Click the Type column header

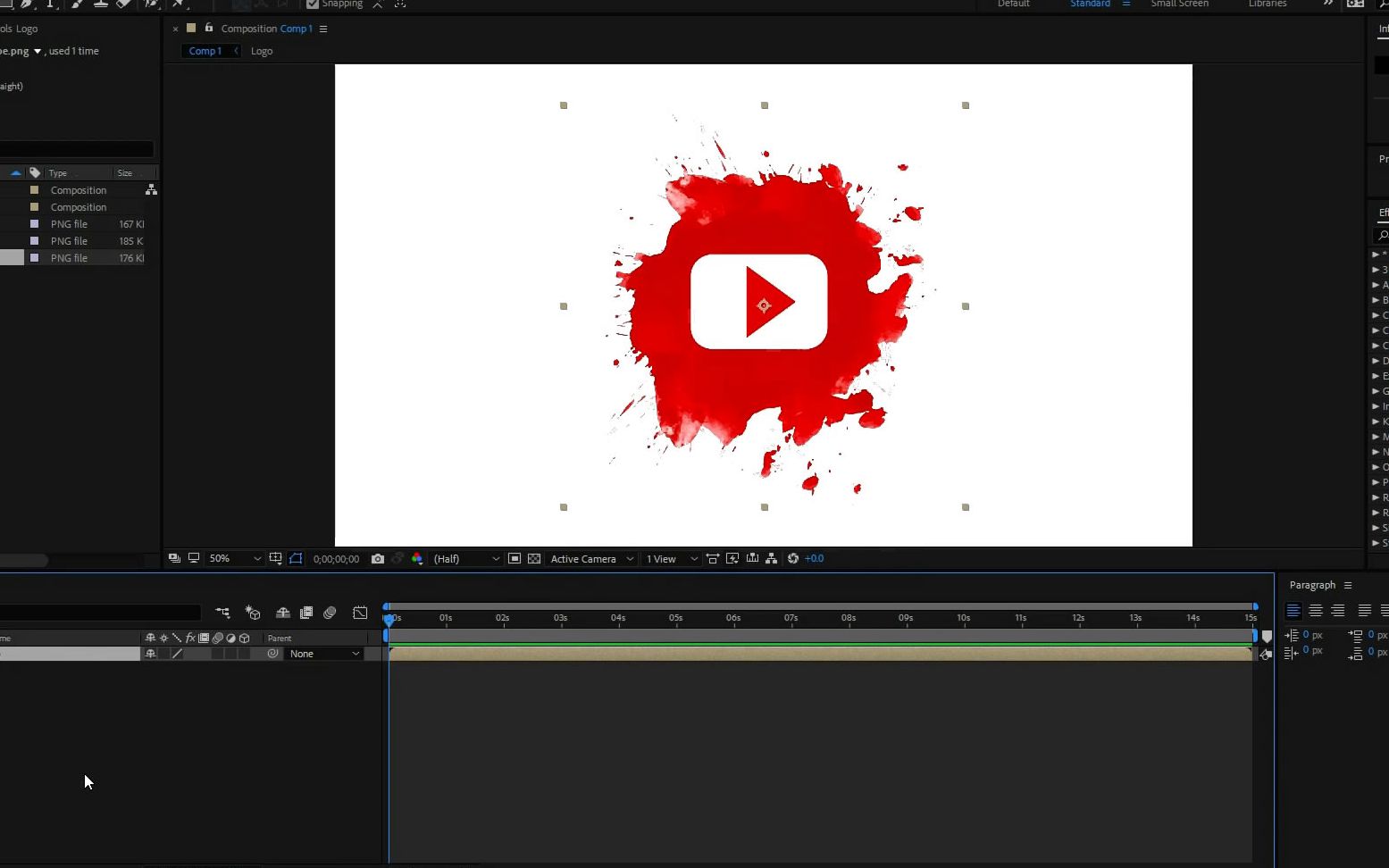pos(58,173)
